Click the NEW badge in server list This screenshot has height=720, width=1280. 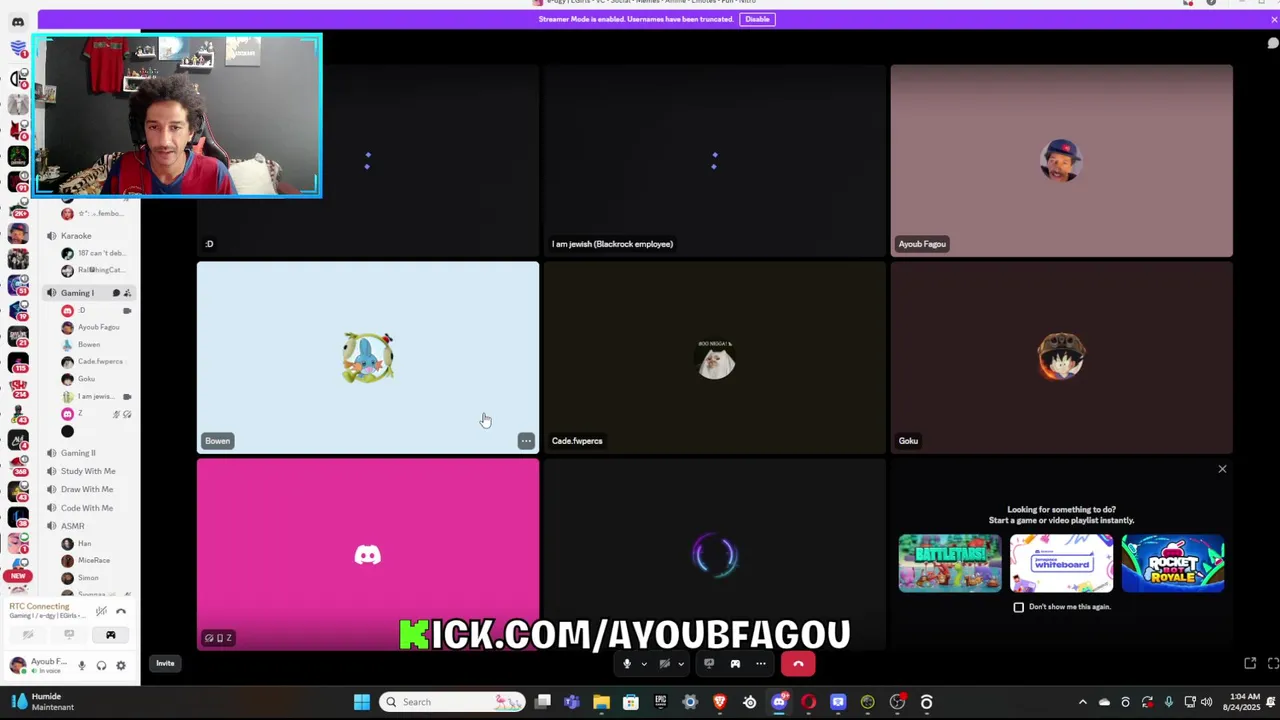[18, 576]
